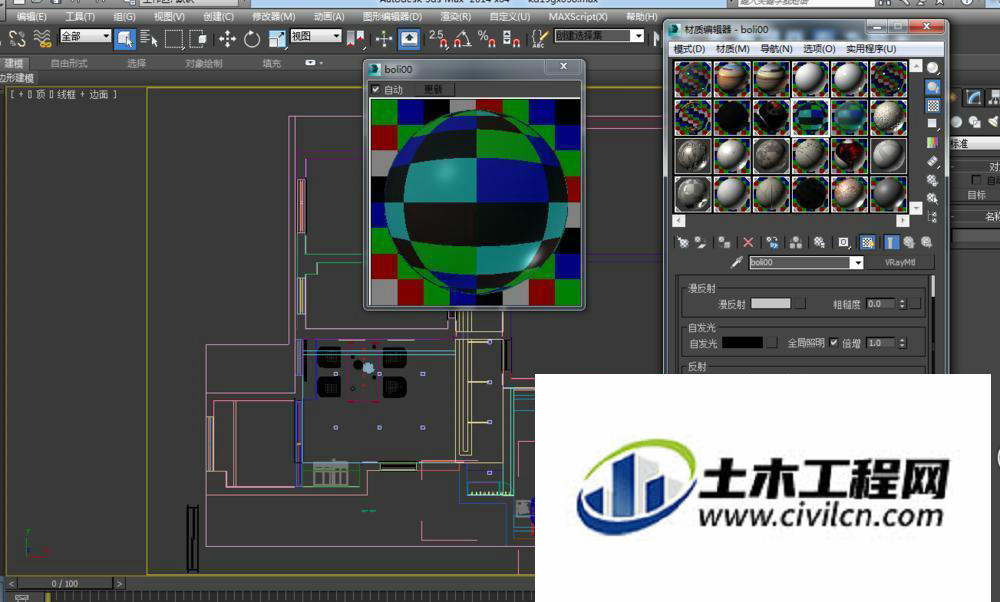Switch to 对象绘制 ribbon tab
The width and height of the screenshot is (1000, 602).
pos(204,63)
